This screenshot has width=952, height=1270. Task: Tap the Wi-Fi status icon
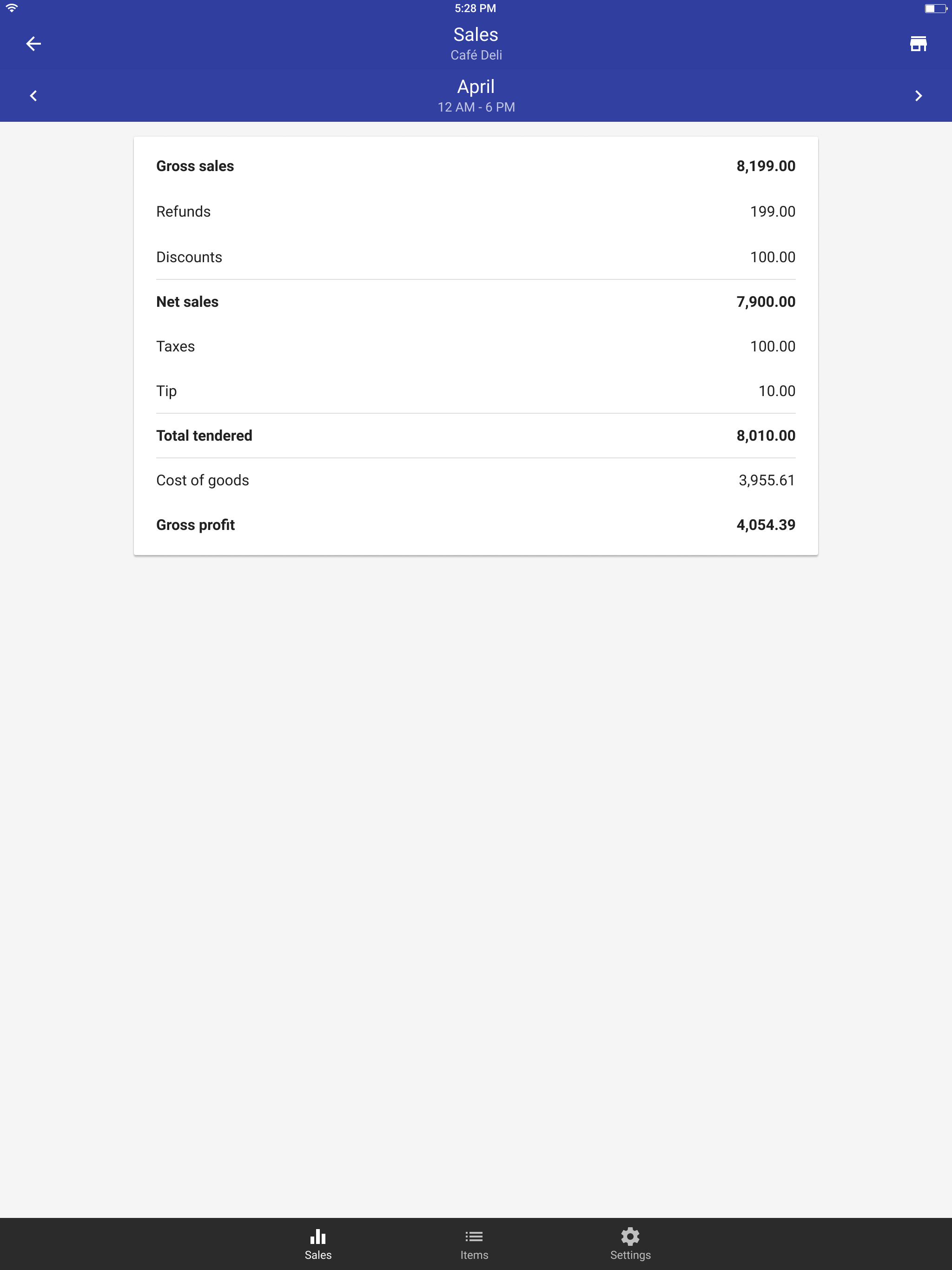12,8
